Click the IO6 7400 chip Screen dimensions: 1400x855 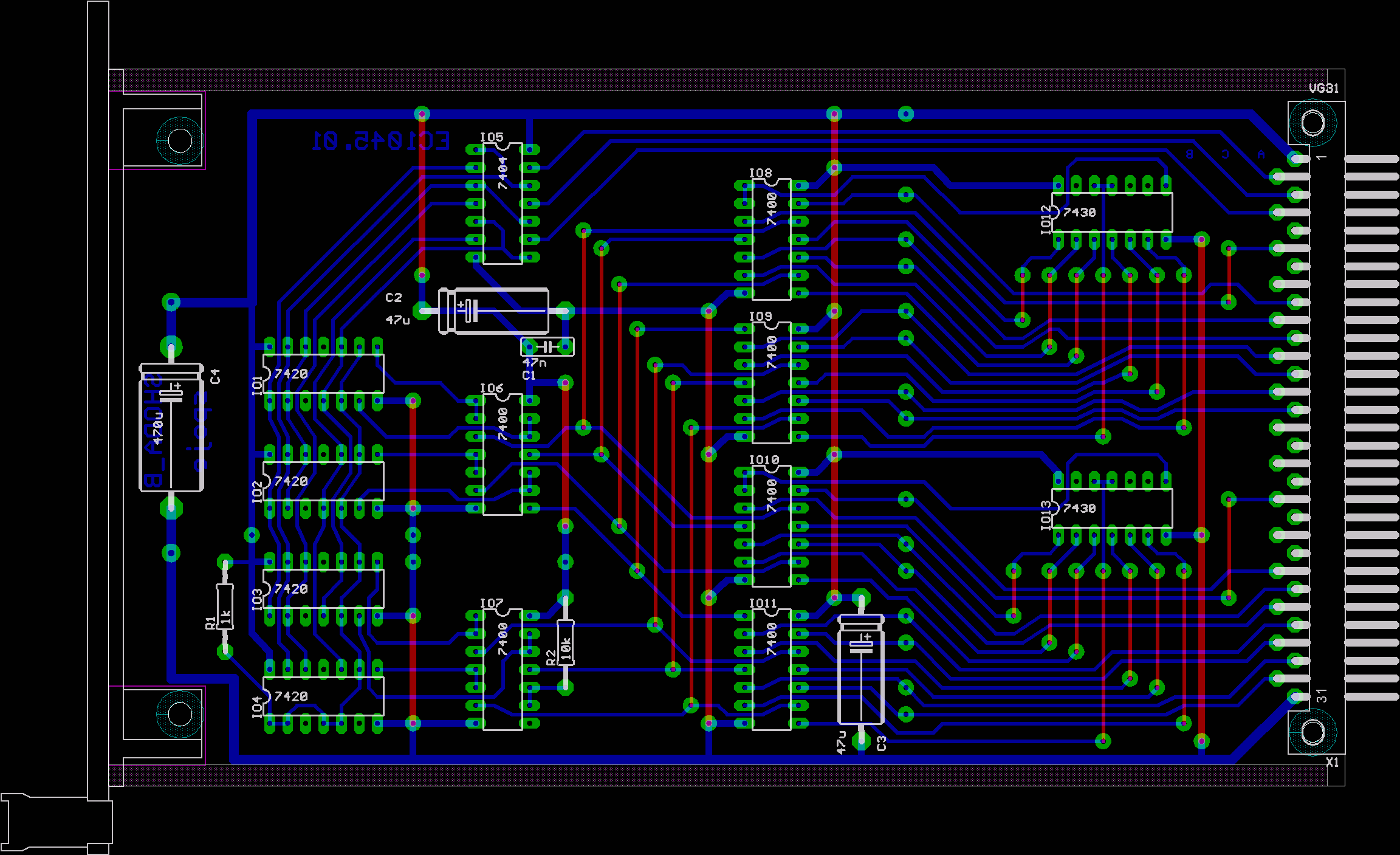(503, 455)
